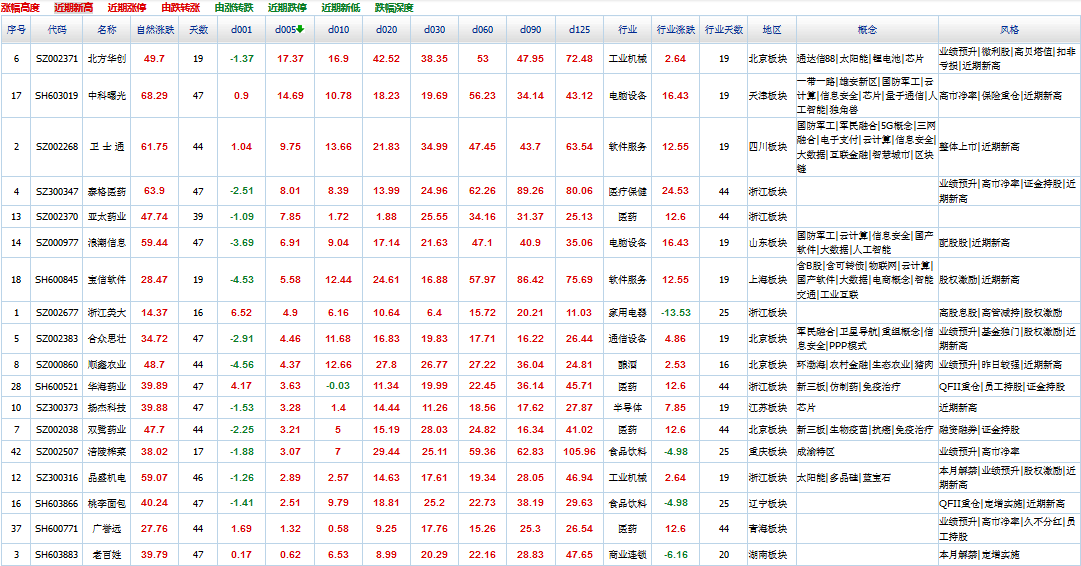Image resolution: width=1081 pixels, height=566 pixels.
Task: Sort by the 行业天数 column header
Action: [x=724, y=30]
